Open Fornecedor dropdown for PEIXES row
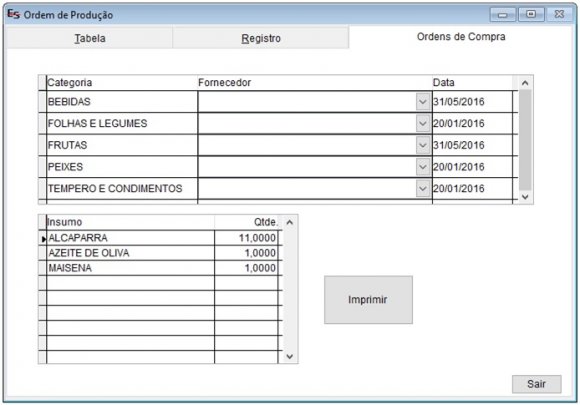 click(422, 167)
